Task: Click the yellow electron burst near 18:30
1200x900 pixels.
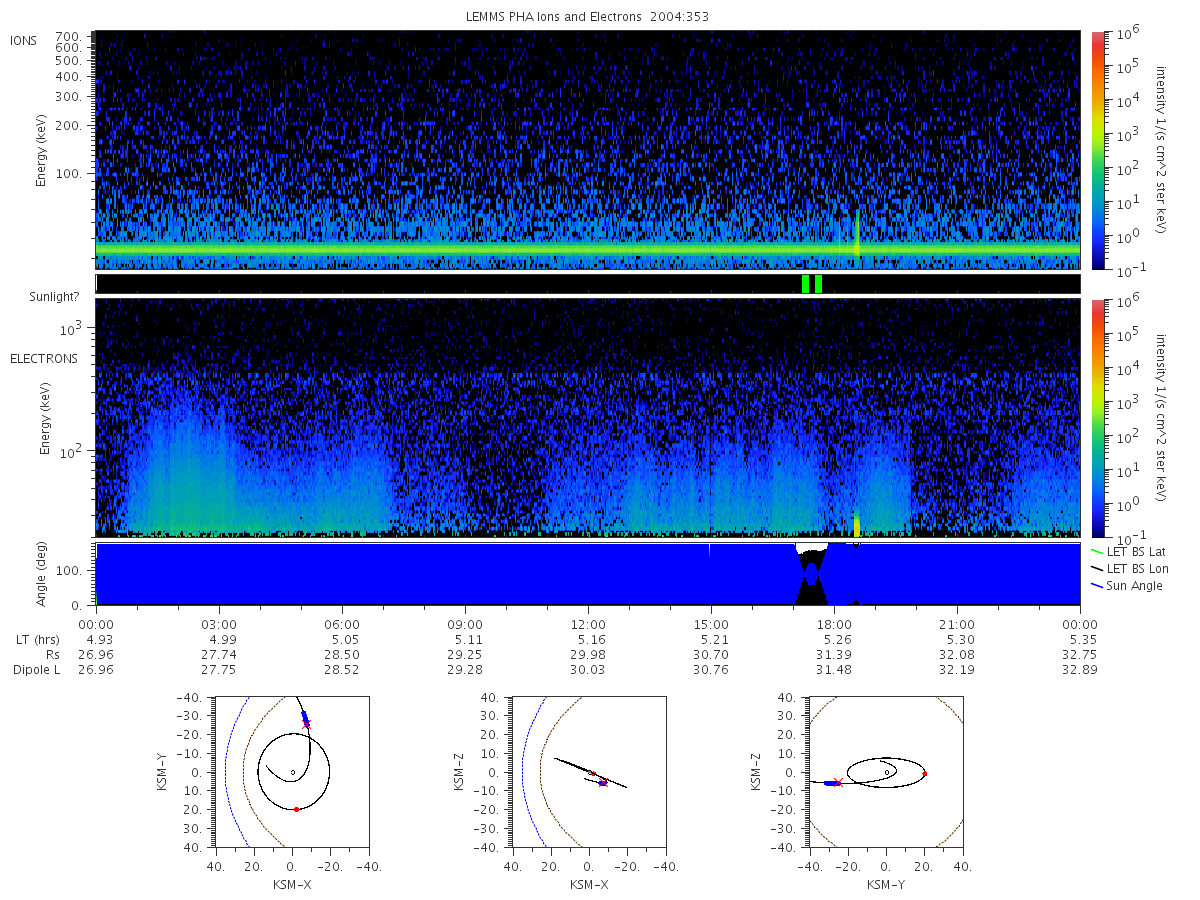Action: point(856,523)
